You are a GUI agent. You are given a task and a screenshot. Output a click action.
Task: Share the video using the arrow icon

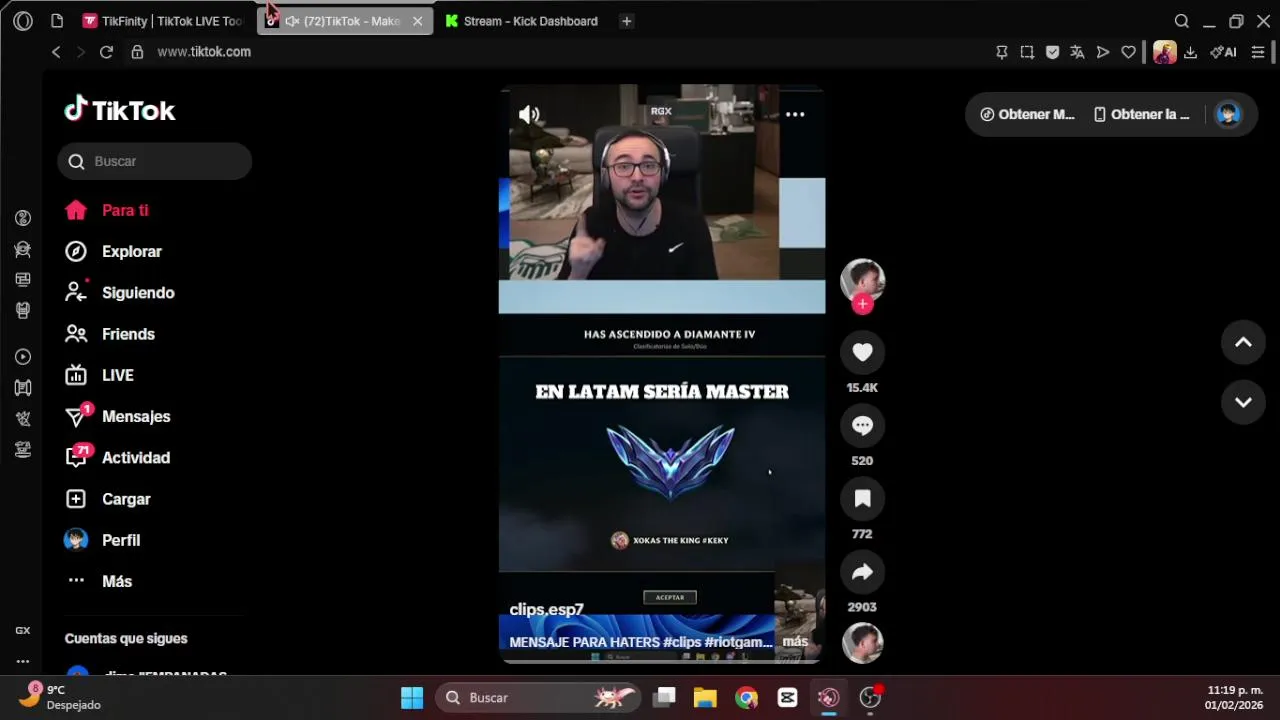(862, 572)
